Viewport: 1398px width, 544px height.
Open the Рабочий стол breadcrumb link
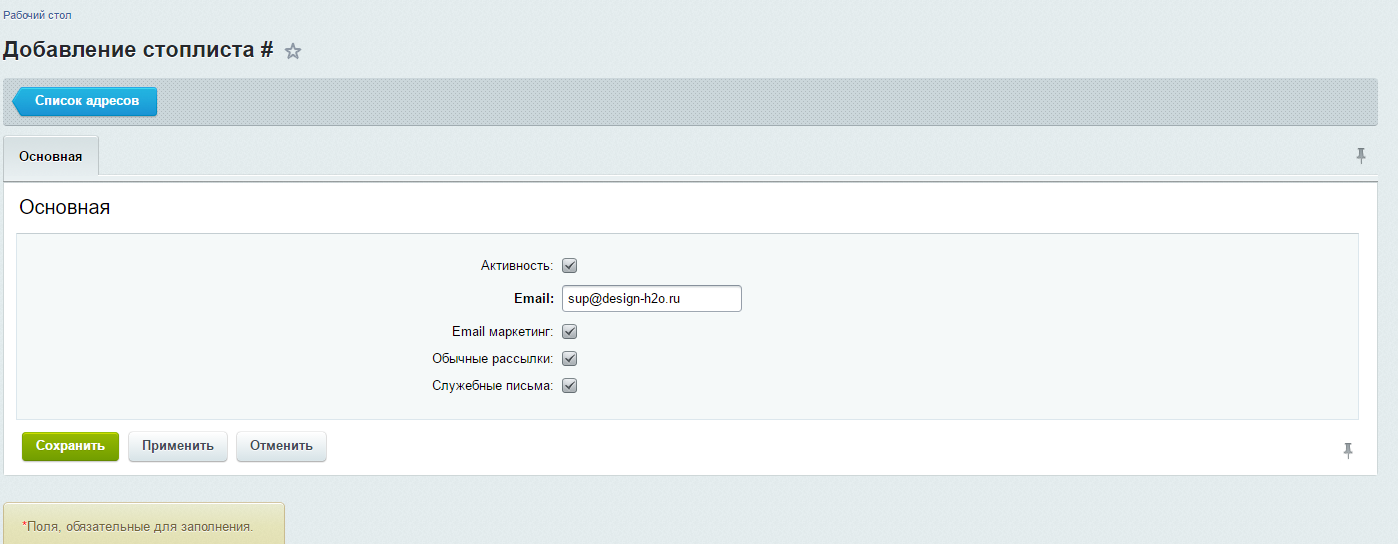(37, 15)
